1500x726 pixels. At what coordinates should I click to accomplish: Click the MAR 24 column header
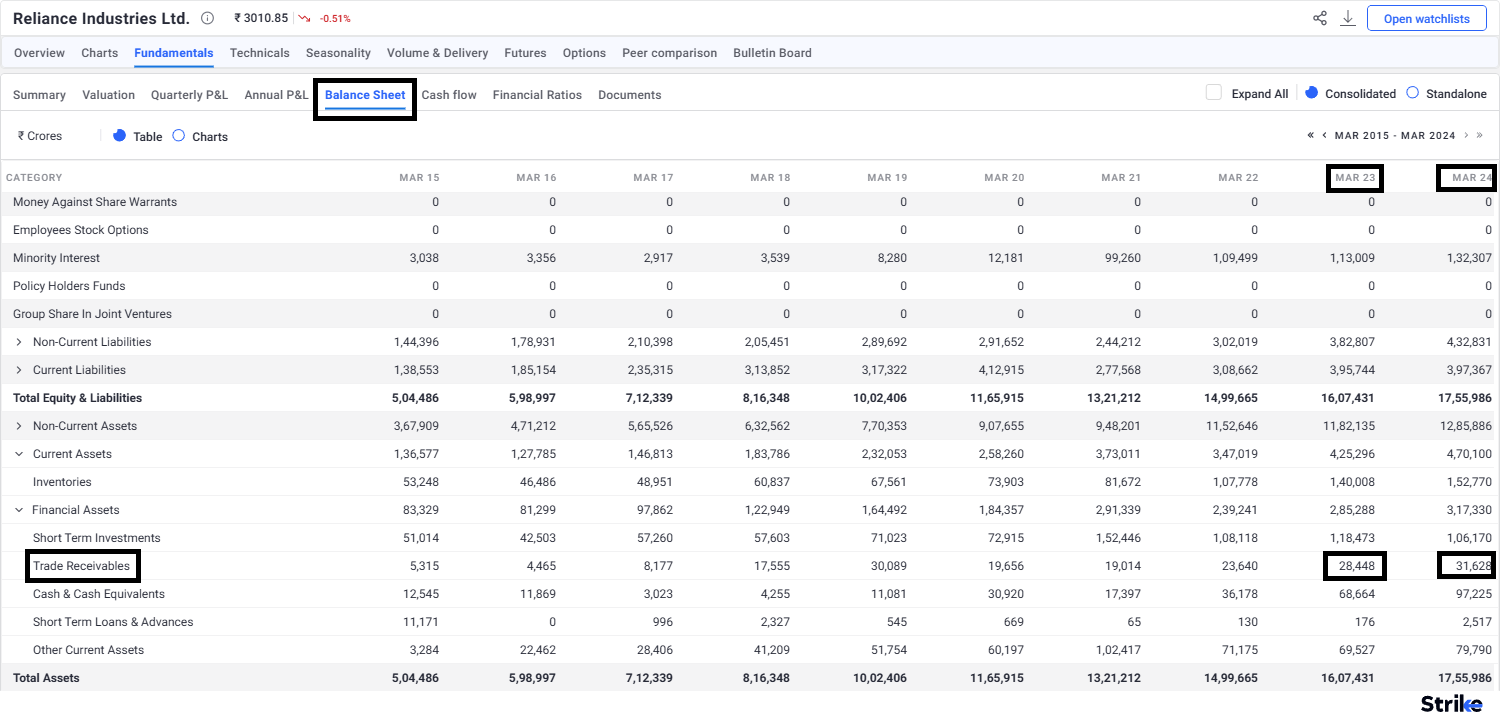pos(1472,177)
